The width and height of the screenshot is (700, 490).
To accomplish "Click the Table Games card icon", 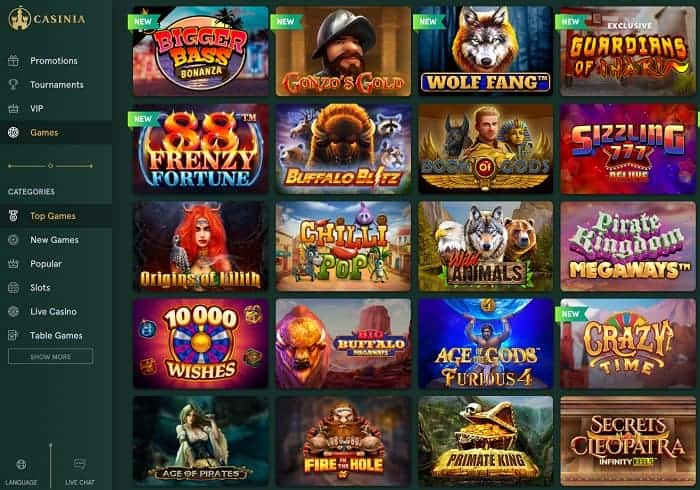I will pos(13,335).
